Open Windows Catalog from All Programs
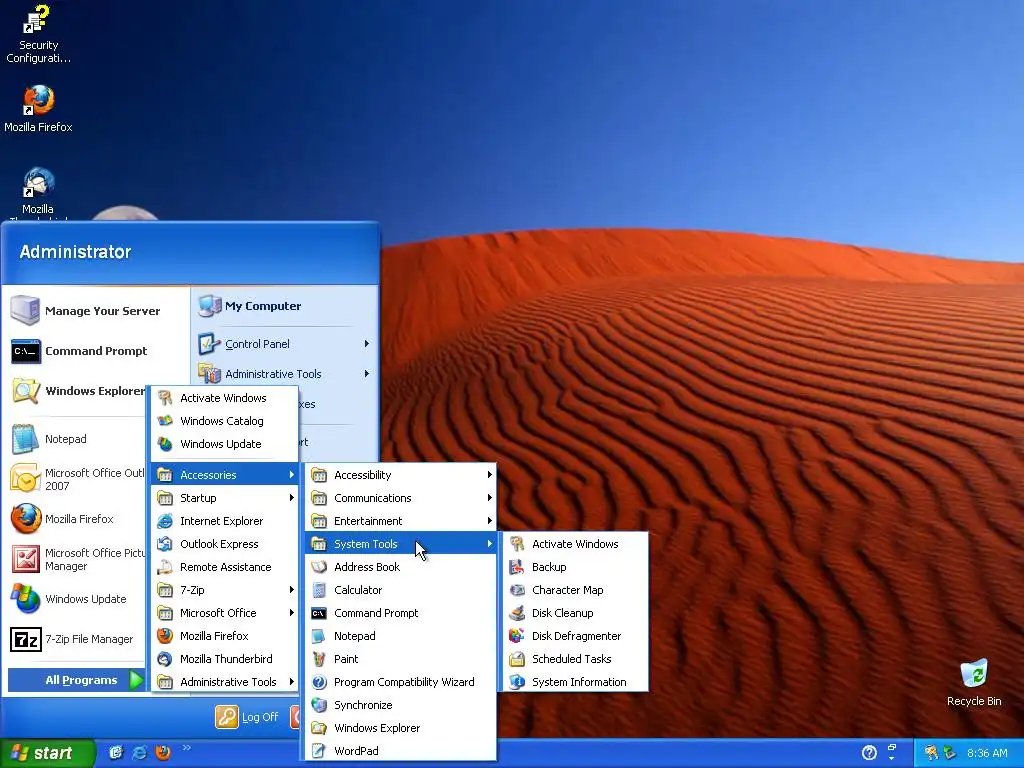The image size is (1024, 768). point(225,421)
